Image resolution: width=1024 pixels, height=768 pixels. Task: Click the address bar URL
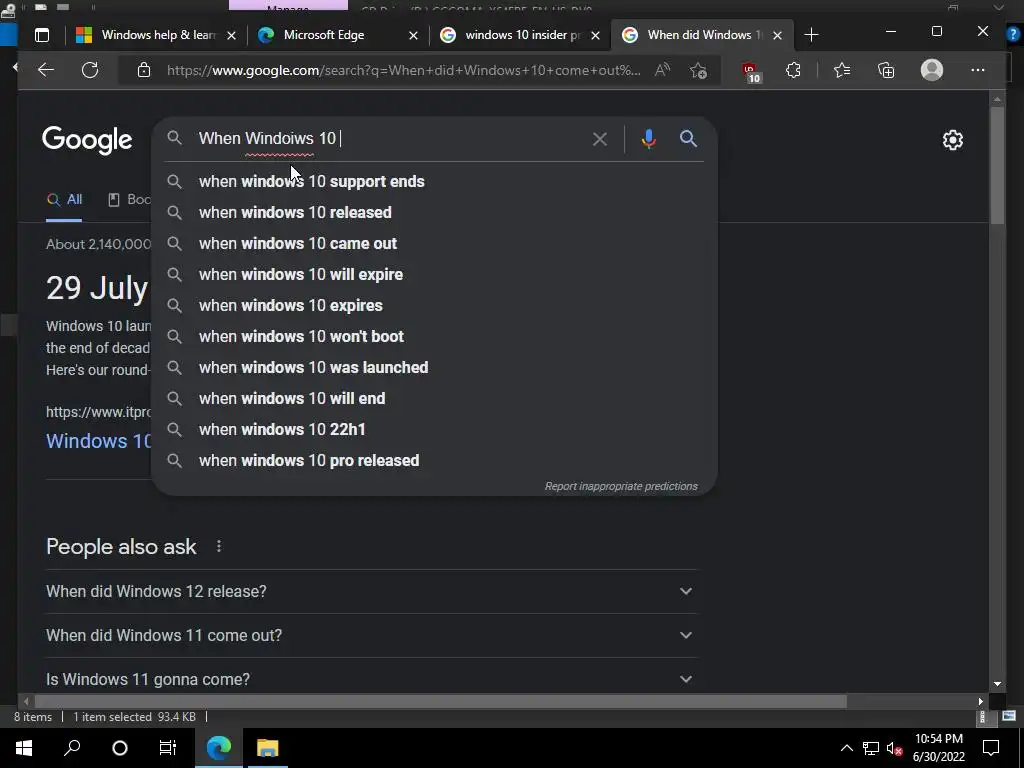coord(404,70)
